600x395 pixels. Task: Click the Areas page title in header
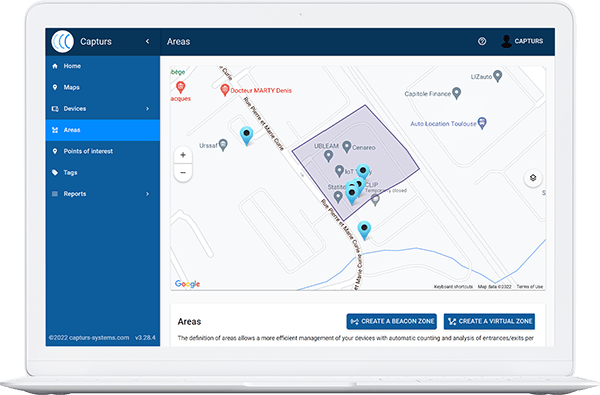coord(179,41)
